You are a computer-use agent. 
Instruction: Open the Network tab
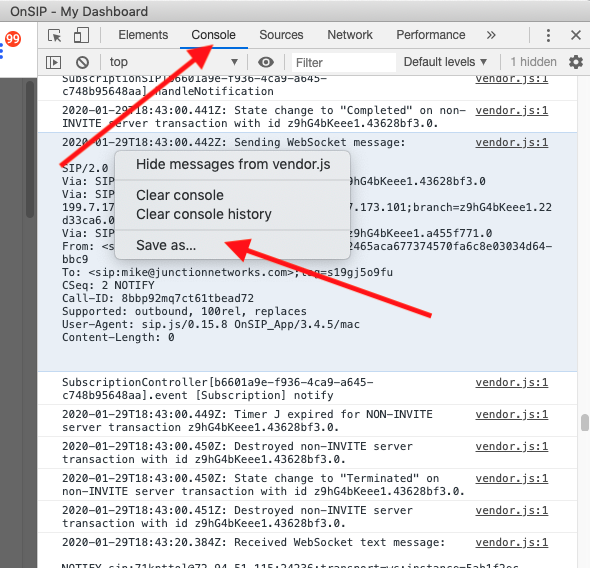(x=350, y=35)
